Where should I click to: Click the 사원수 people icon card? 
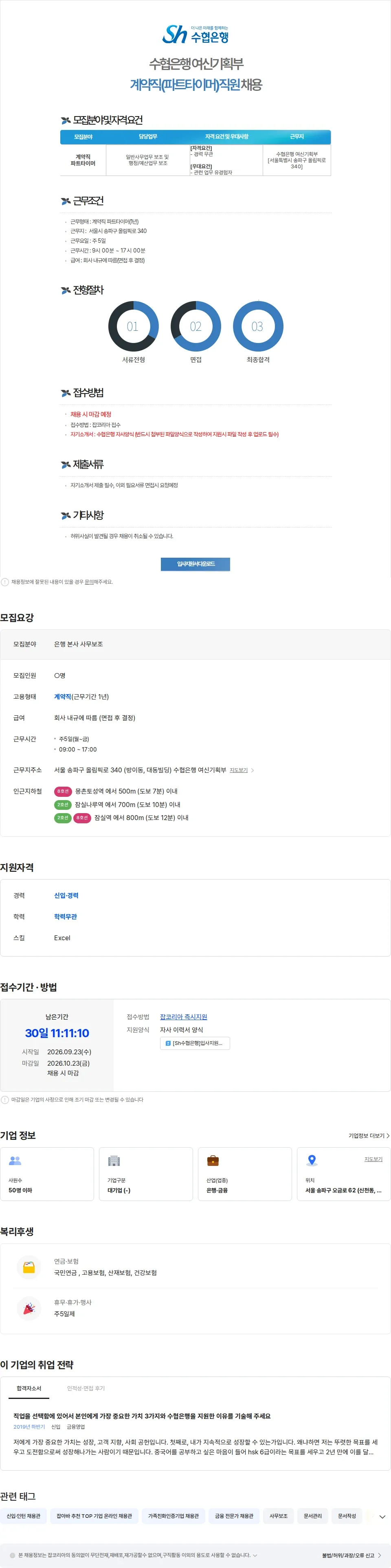pyautogui.click(x=47, y=1174)
